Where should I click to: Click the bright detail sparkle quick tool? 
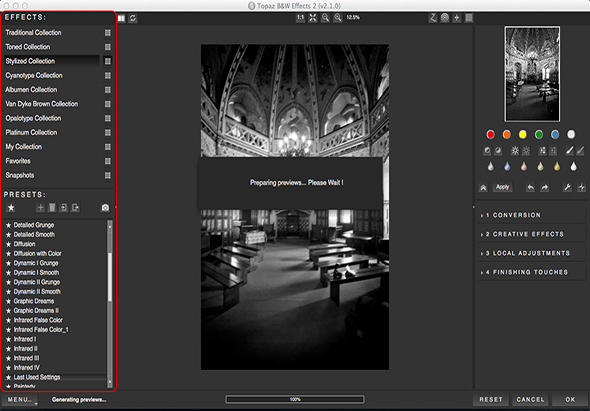click(542, 151)
